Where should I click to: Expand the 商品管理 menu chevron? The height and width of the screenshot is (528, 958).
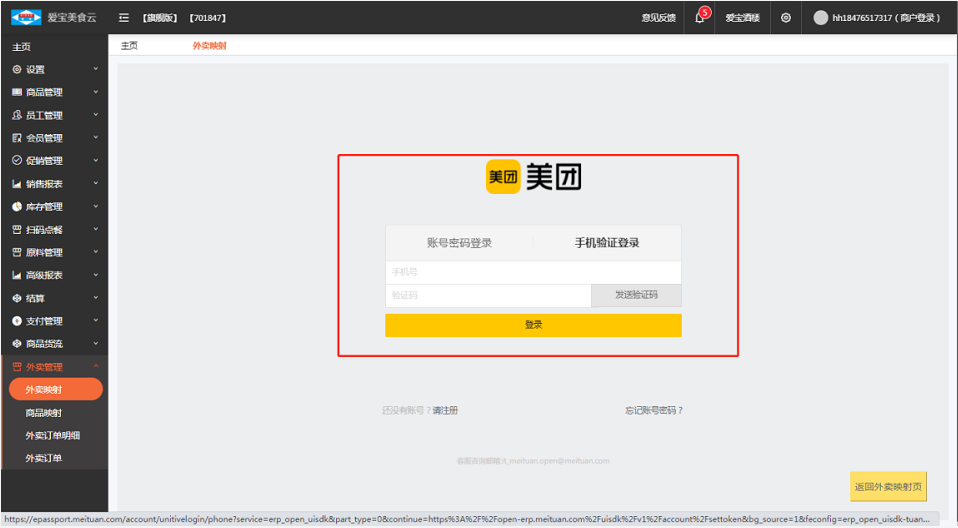(x=96, y=92)
